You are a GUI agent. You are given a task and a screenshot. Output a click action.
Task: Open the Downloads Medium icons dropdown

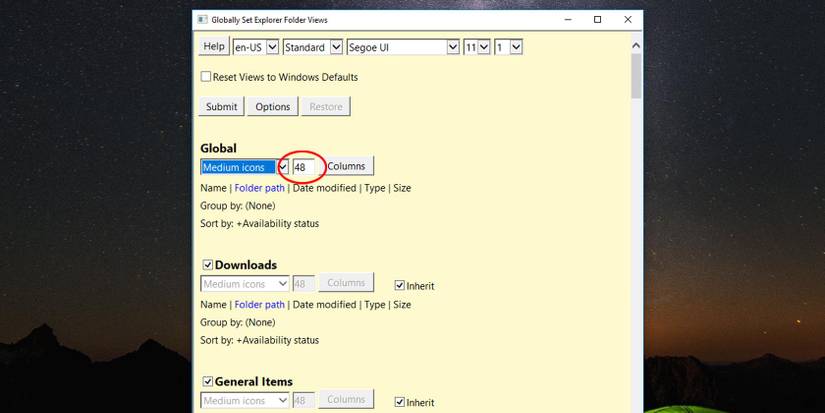coord(245,284)
